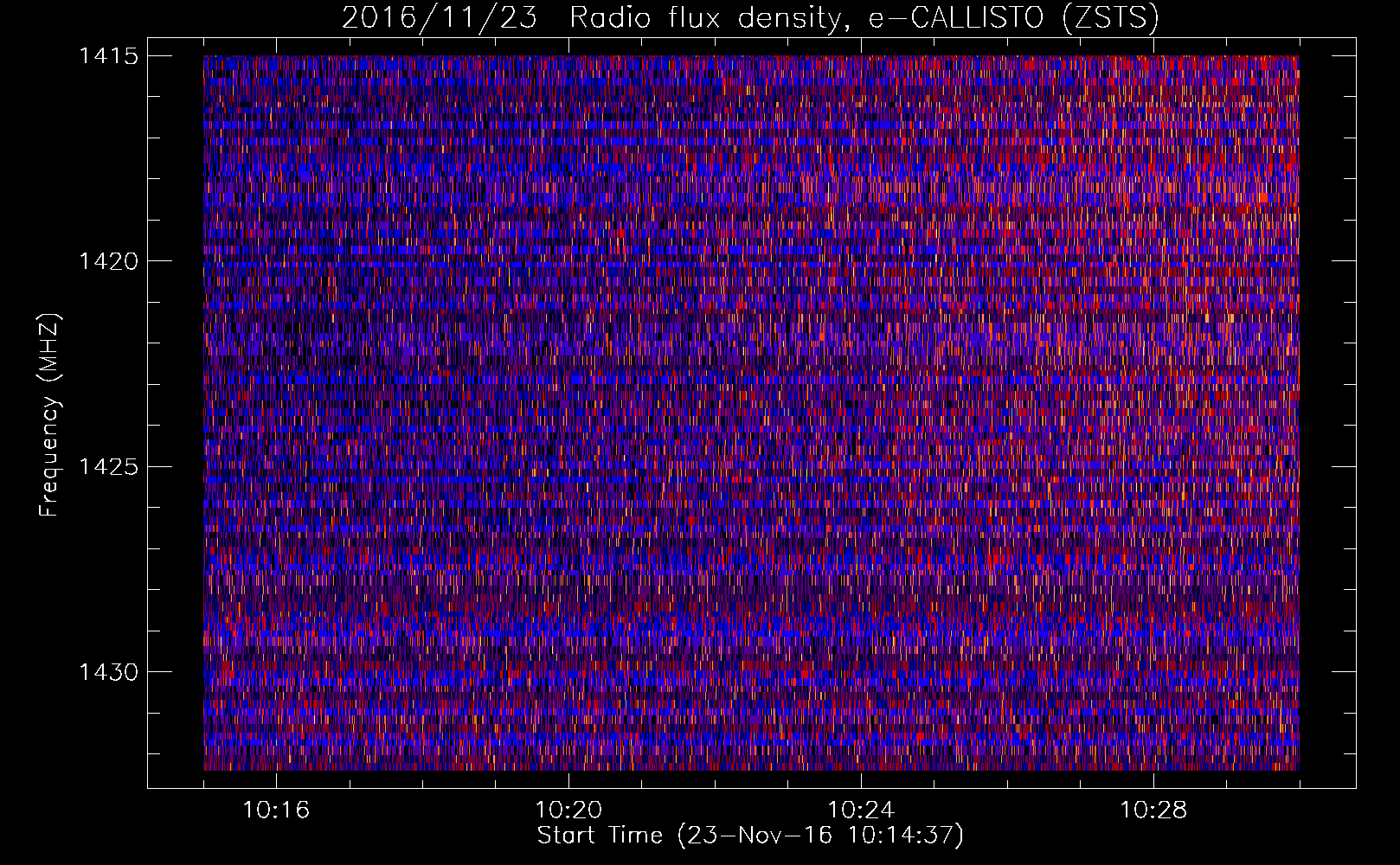Click the '1415' frequency axis label
Screen dimensions: 1400x865
click(108, 56)
